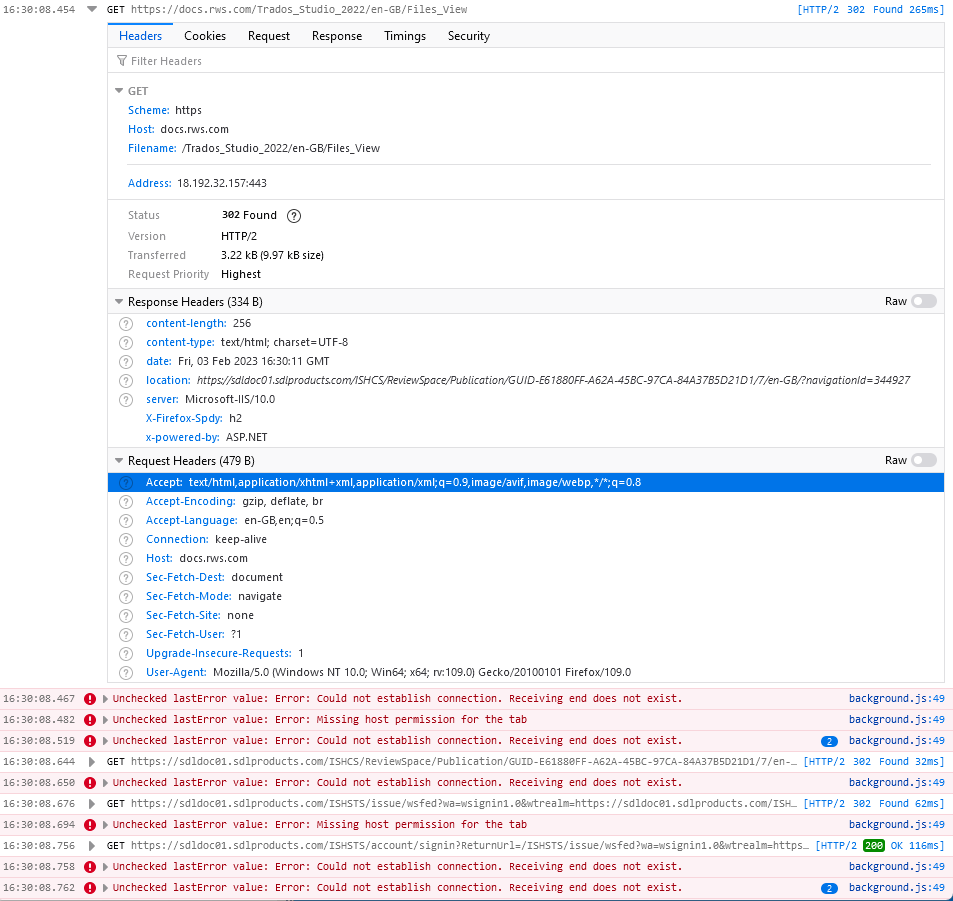Collapse the GET details section at the top
953x901 pixels.
(x=119, y=91)
